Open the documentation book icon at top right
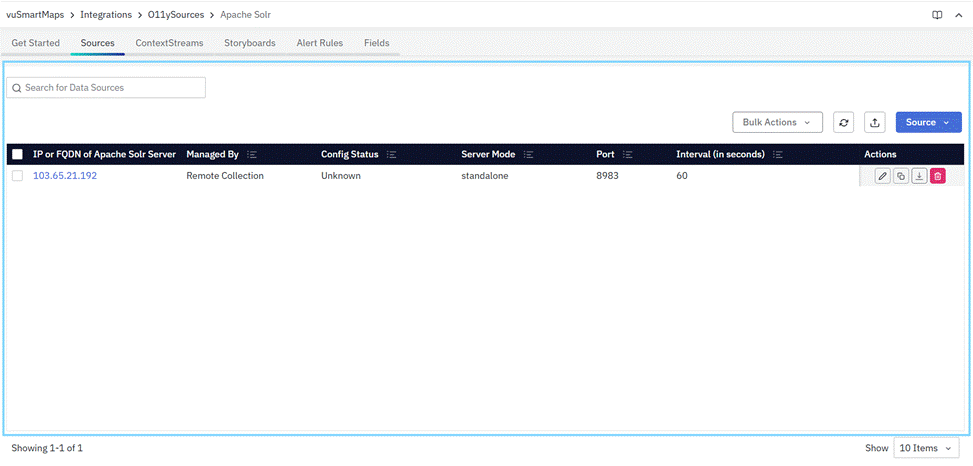Viewport: 973px width, 466px height. pyautogui.click(x=937, y=15)
